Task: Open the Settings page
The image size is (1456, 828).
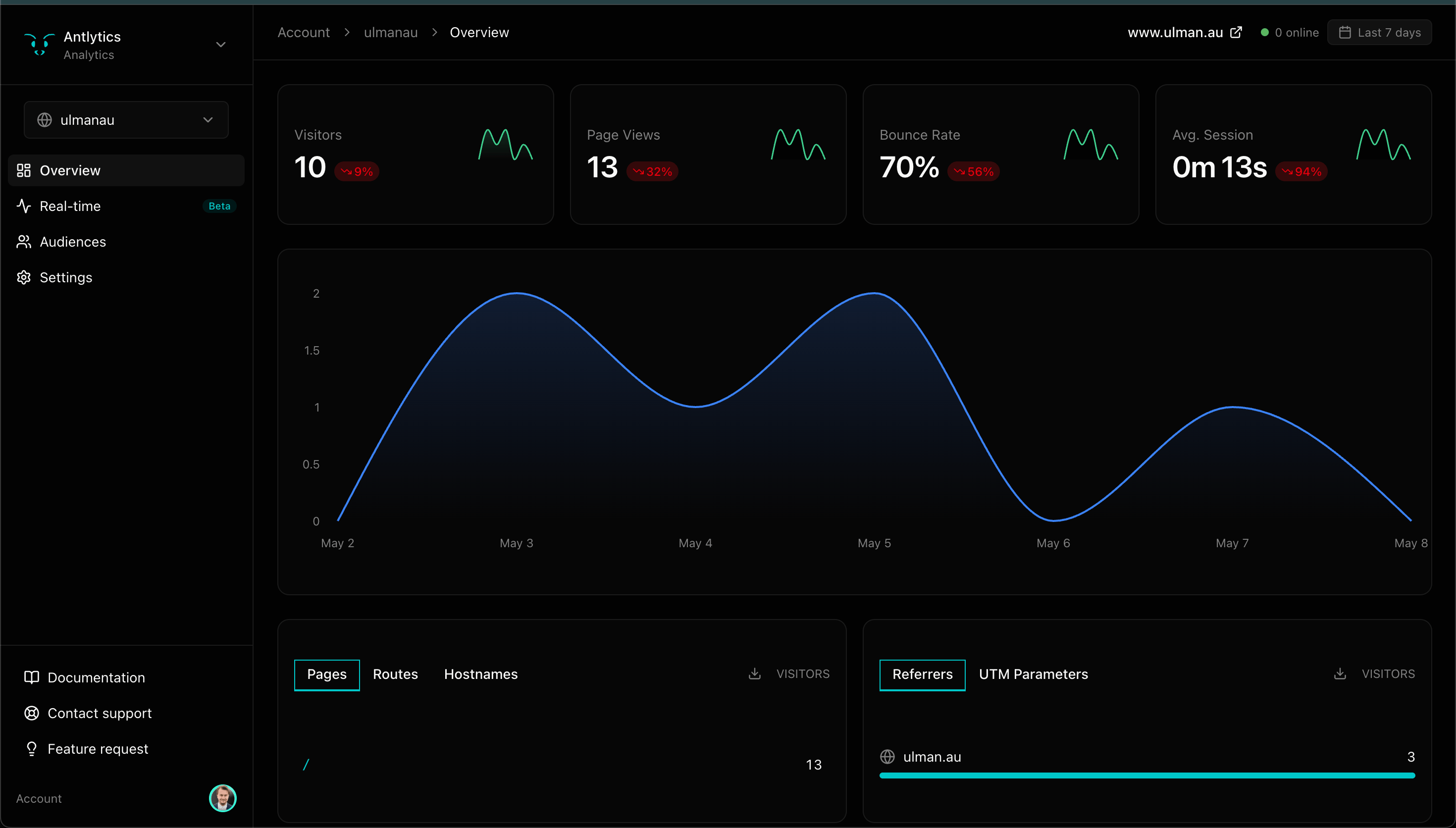Action: point(126,277)
